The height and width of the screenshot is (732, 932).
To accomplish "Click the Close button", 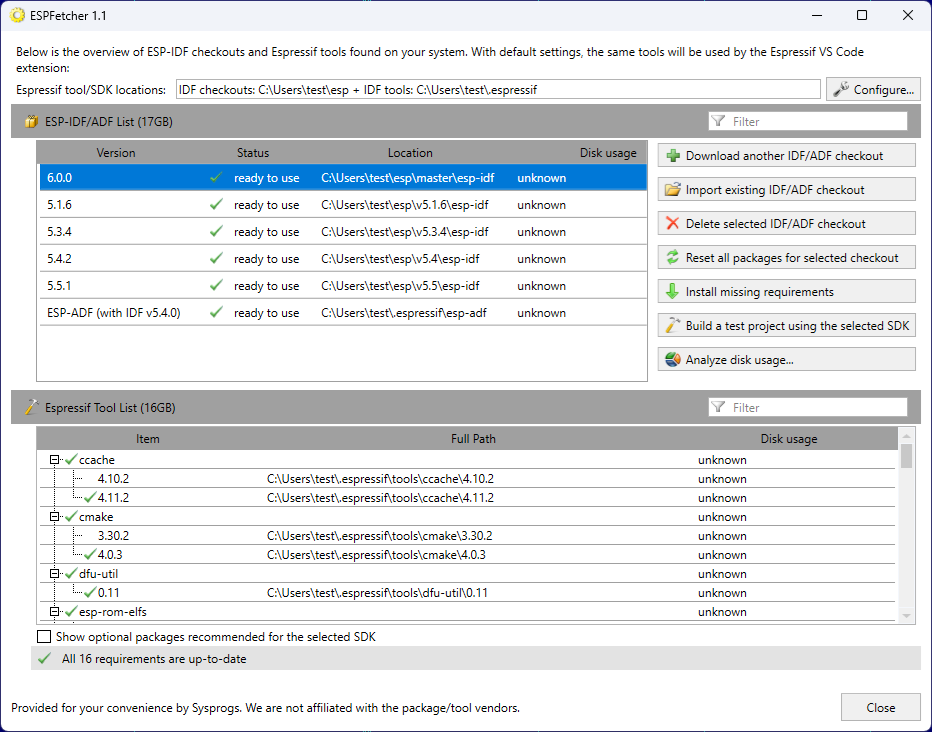I will pyautogui.click(x=880, y=707).
